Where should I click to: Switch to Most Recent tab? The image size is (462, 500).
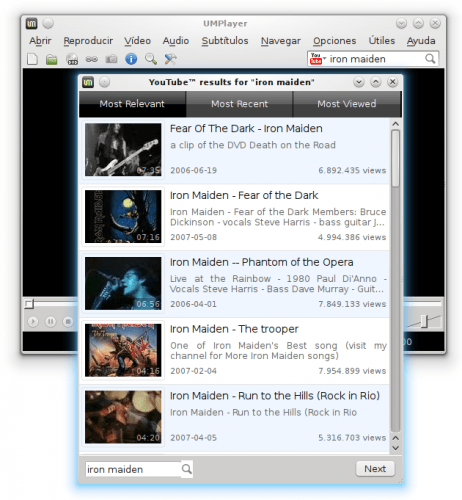point(239,104)
